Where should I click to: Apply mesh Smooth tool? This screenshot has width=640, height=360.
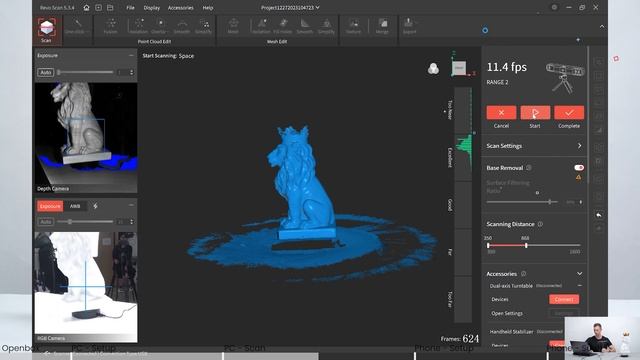click(304, 27)
